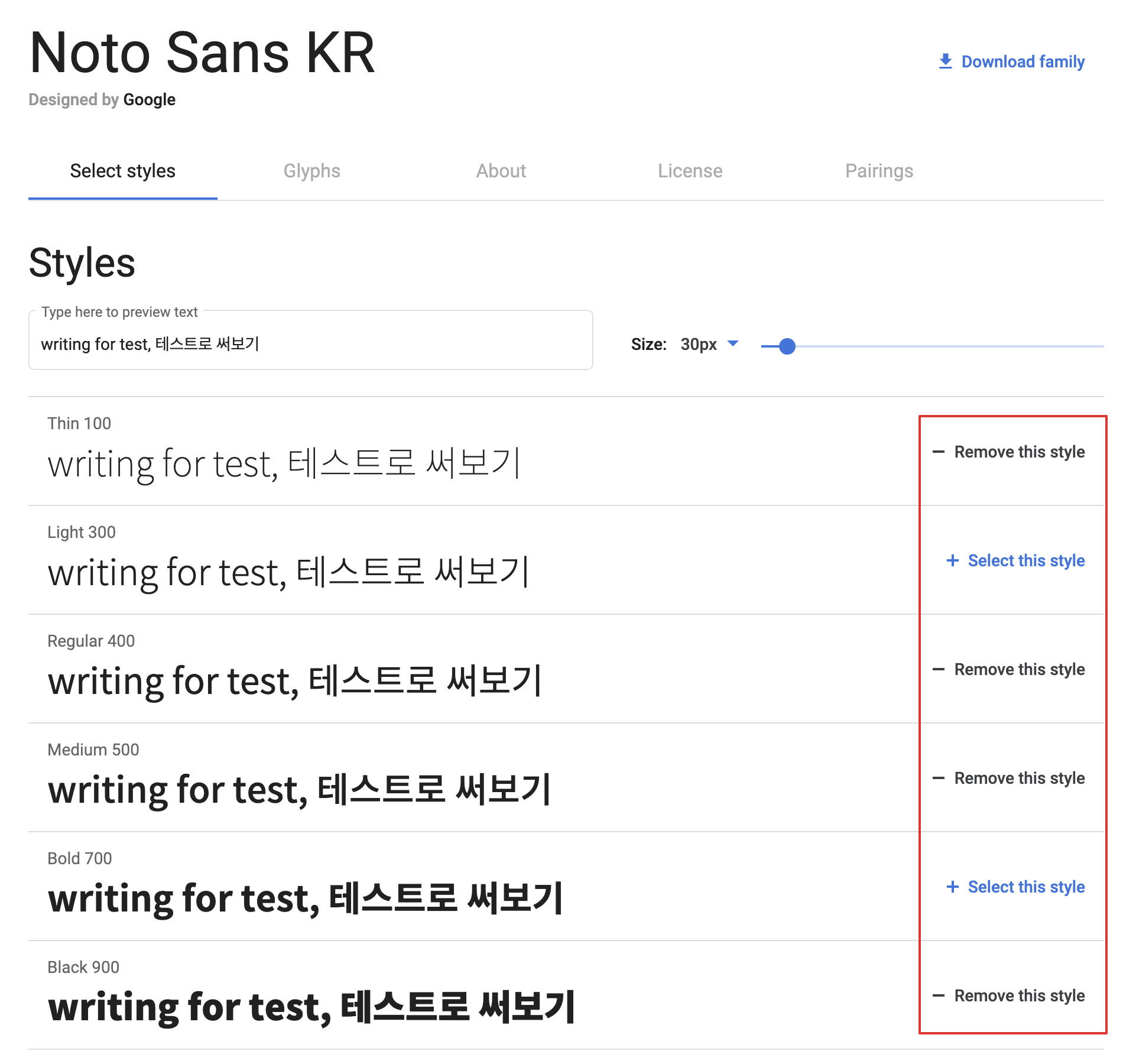Click the minus icon in Thin 100 row
The image size is (1123, 1064).
(939, 452)
